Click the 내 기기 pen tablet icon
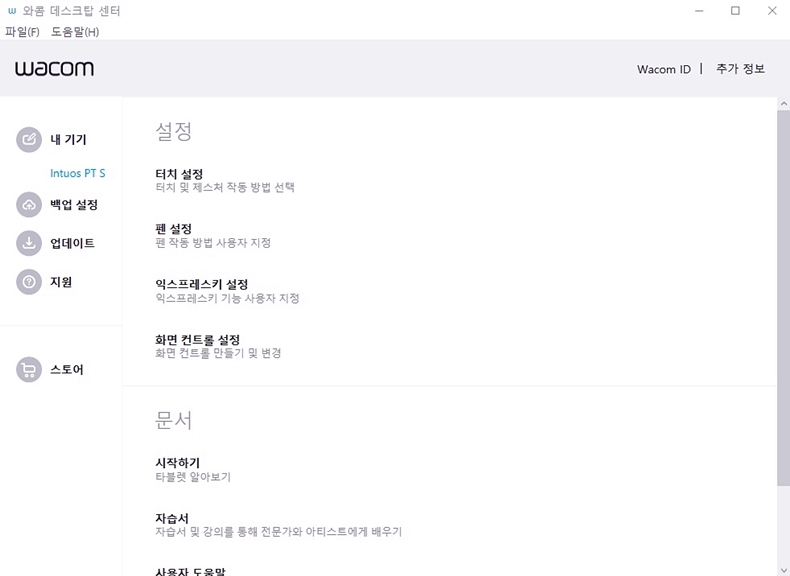The image size is (790, 576). tap(29, 140)
